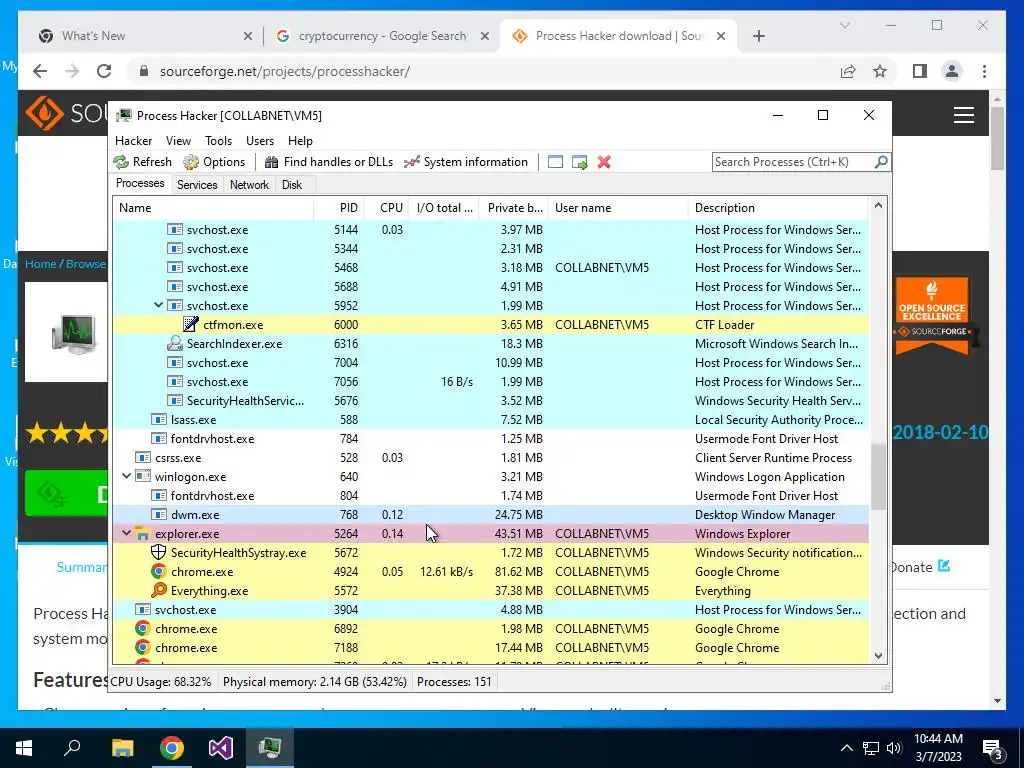Open SourceForge hamburger menu

pyautogui.click(x=964, y=115)
